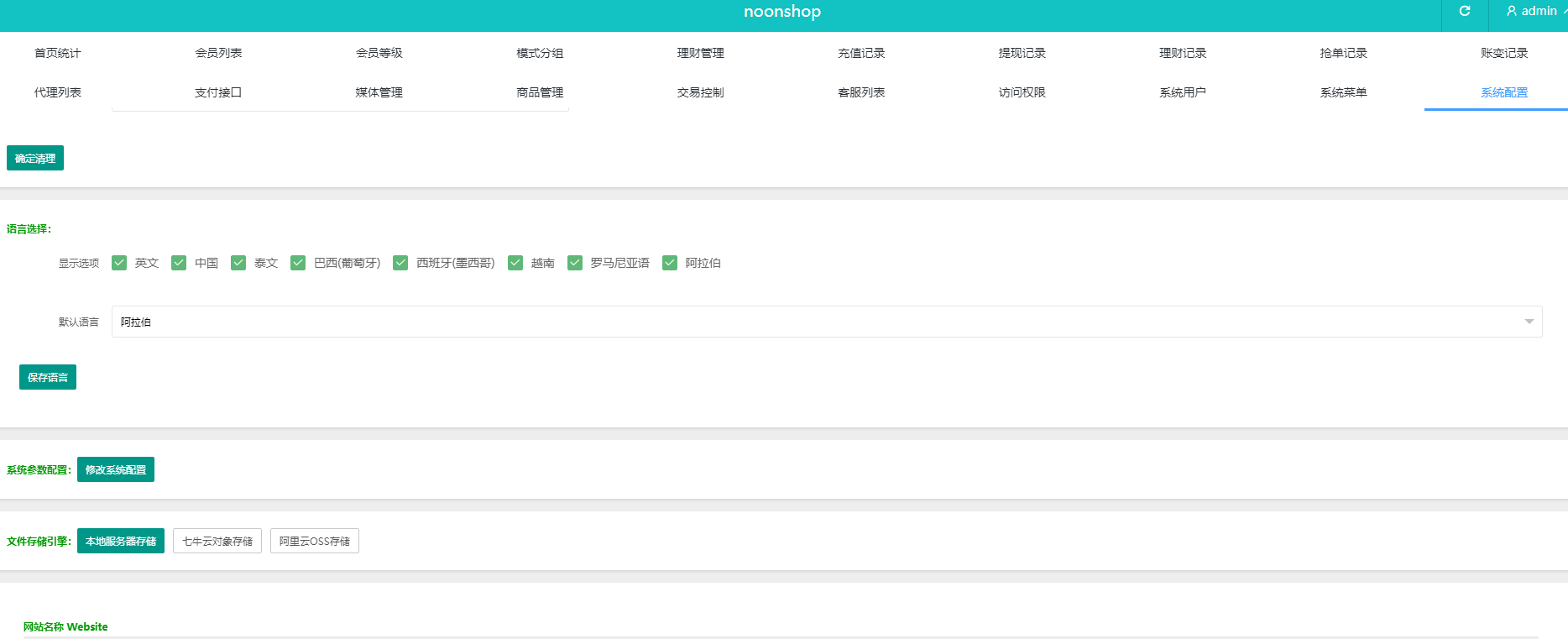Toggle the 越南 language checkbox
Viewport: 1568px width, 639px height.
[x=515, y=263]
